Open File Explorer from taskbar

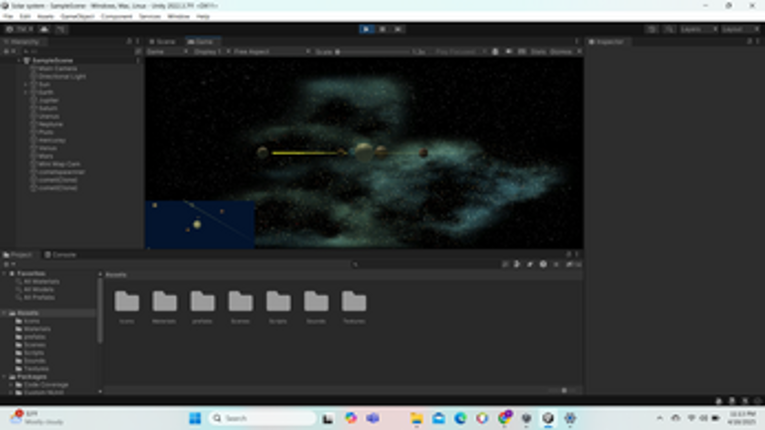[416, 418]
